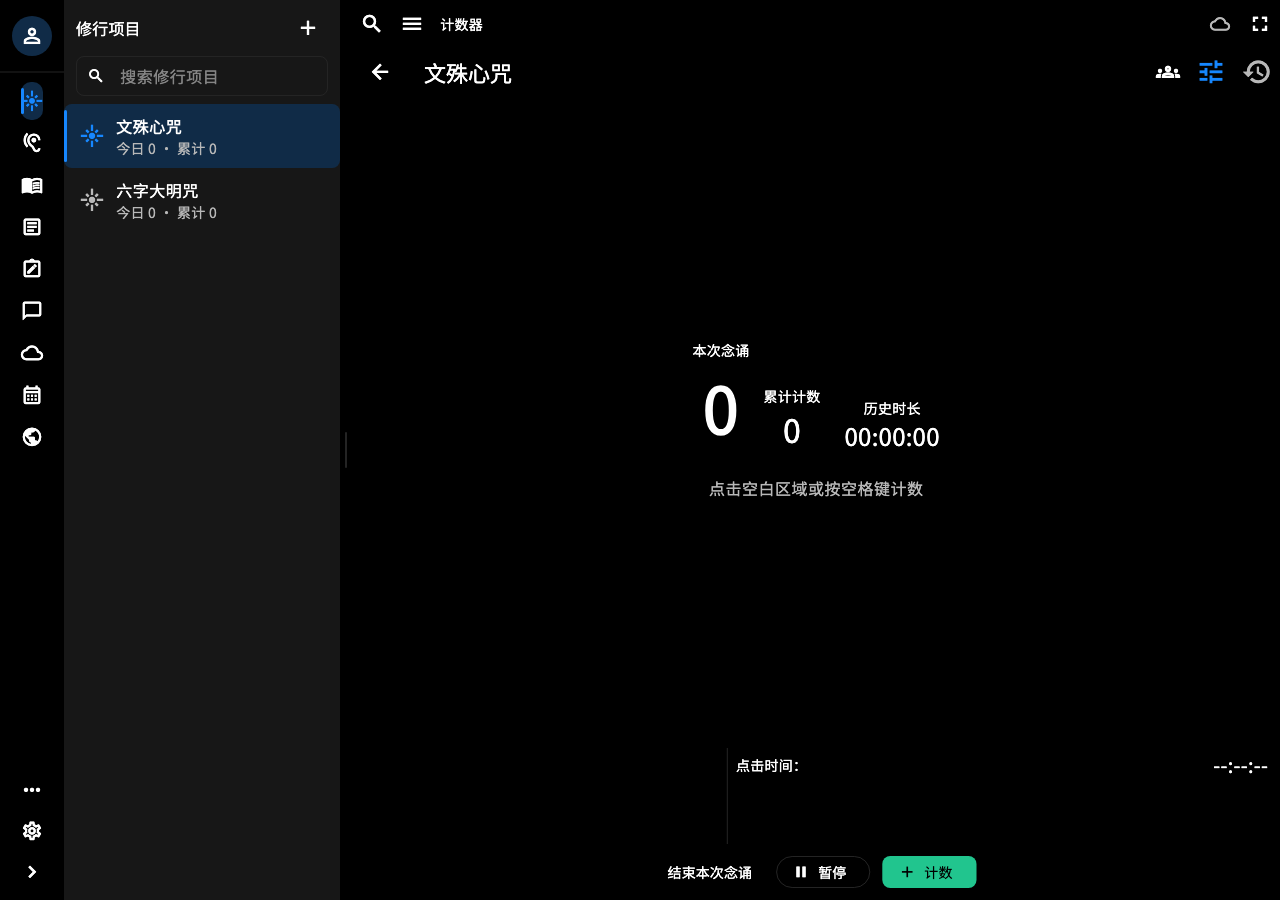1280x900 pixels.
Task: Open the chat bubble icon in navigation rail
Action: [32, 310]
